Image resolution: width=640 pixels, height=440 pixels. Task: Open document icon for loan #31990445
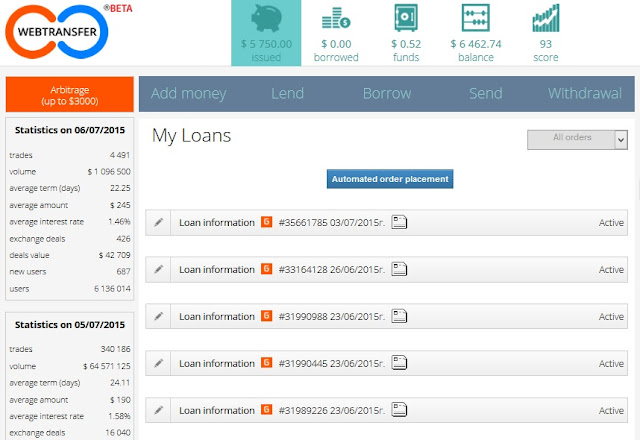pos(399,363)
